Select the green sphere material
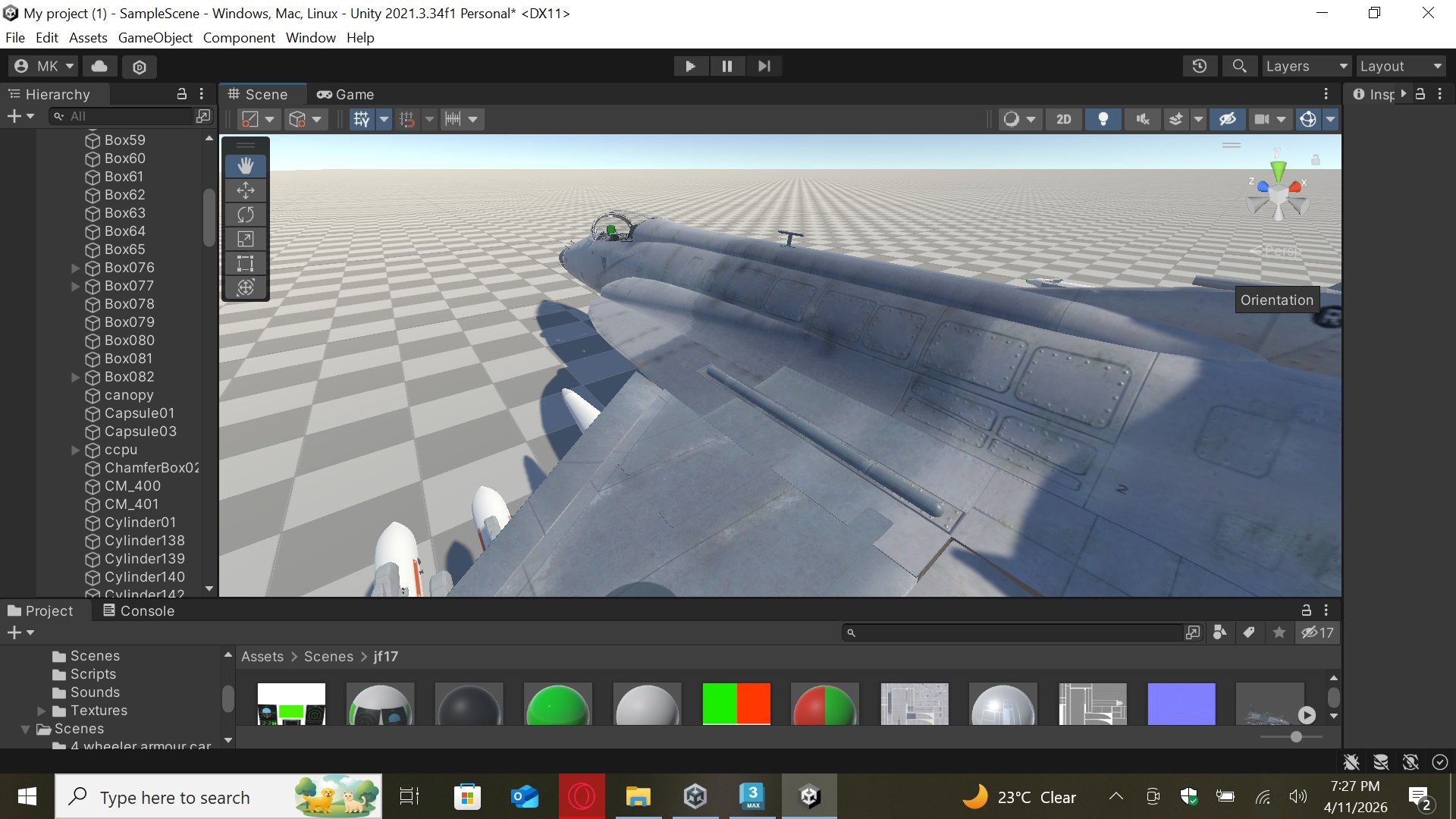This screenshot has width=1456, height=819. (558, 704)
